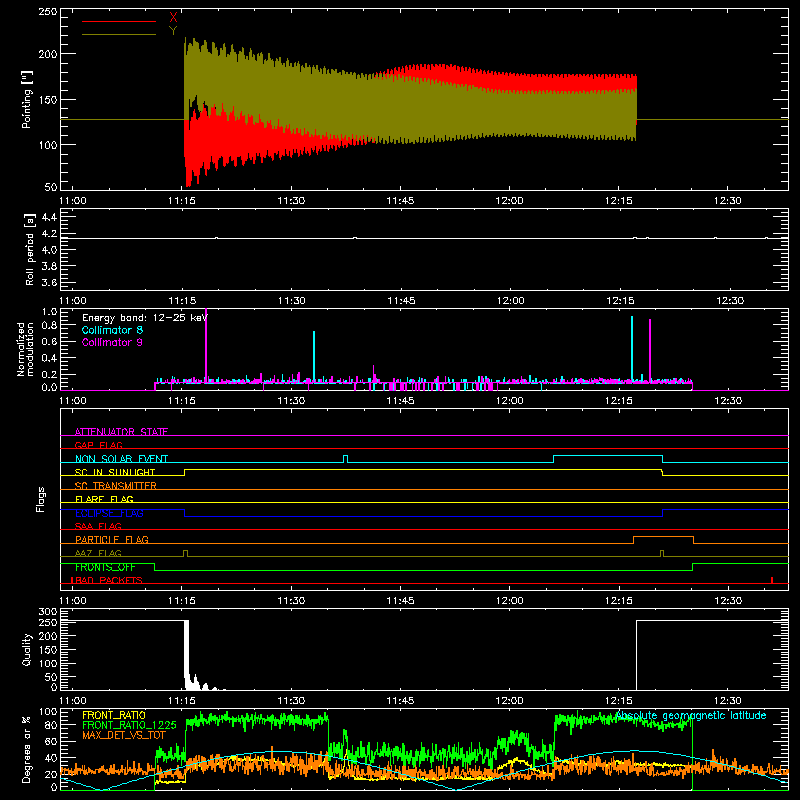Click 'Absolute geomagnetic latitude' legend text
The height and width of the screenshot is (800, 800).
pyautogui.click(x=691, y=715)
